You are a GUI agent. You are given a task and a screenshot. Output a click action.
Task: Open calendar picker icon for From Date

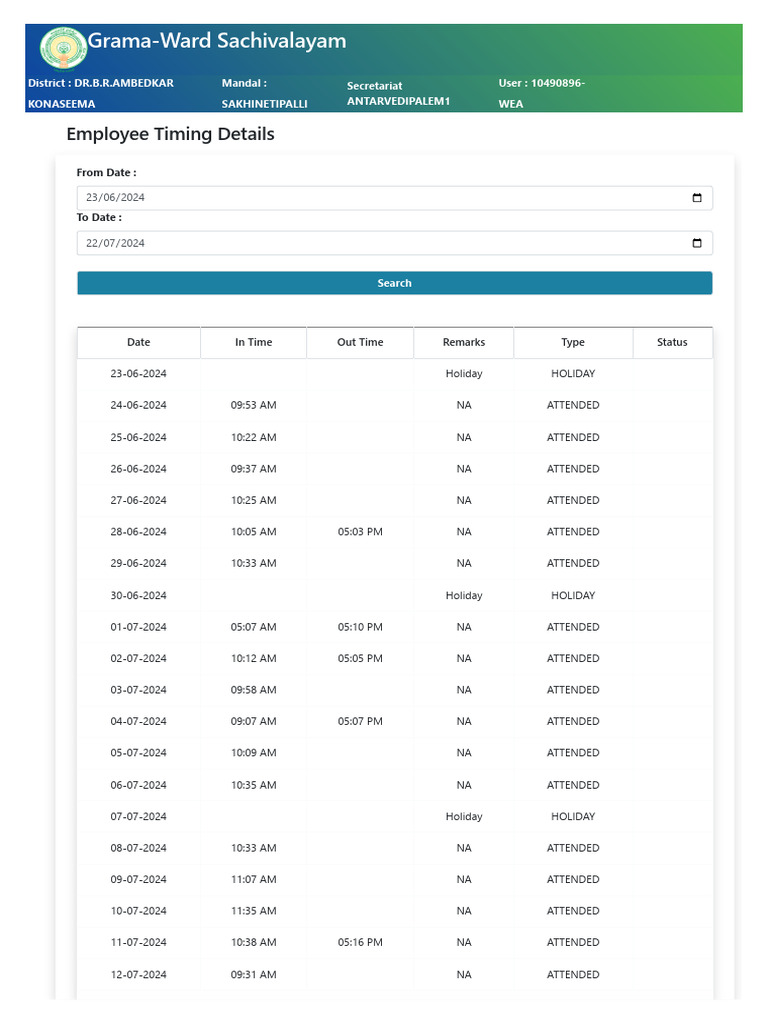(x=697, y=198)
